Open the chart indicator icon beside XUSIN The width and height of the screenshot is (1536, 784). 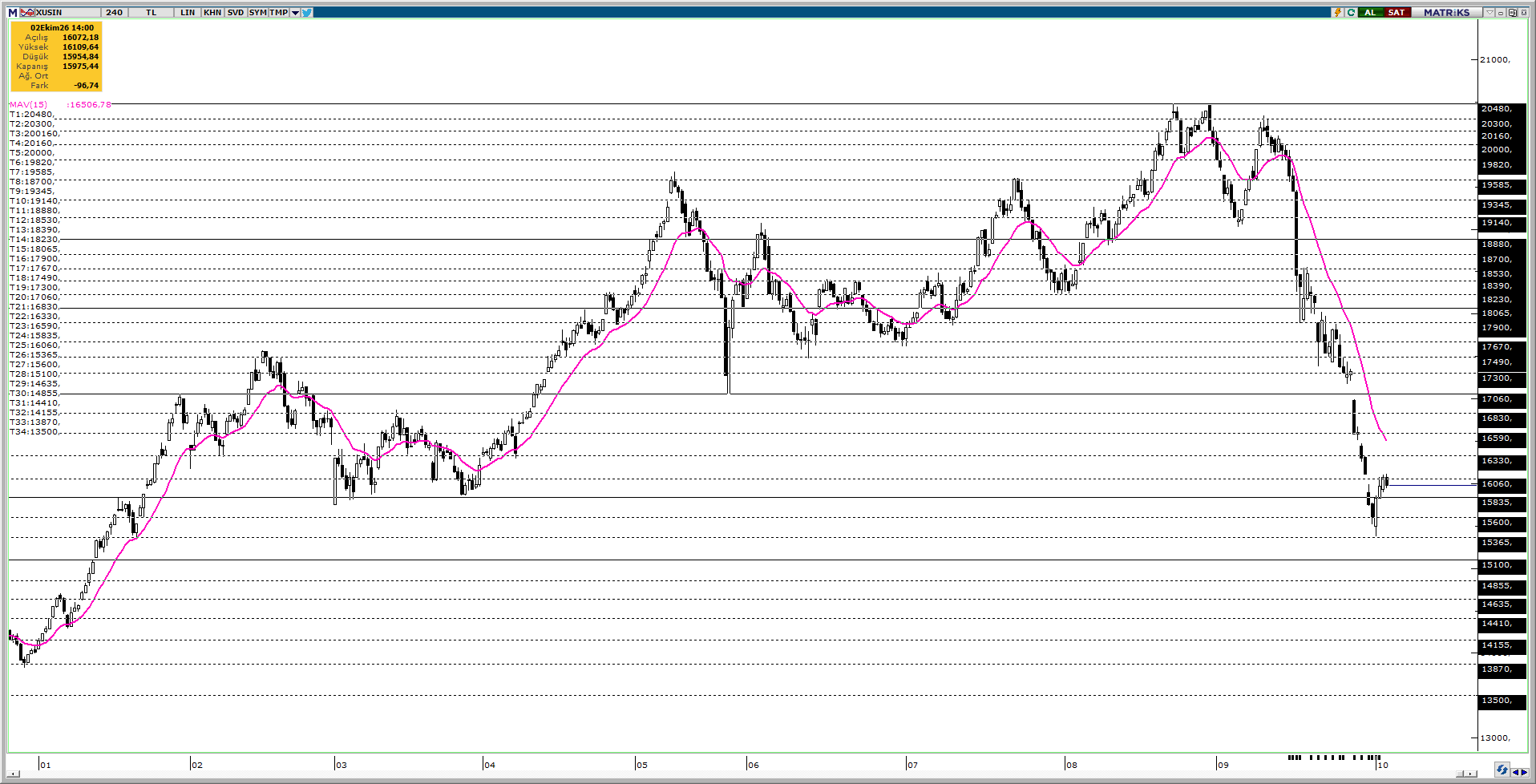point(27,13)
